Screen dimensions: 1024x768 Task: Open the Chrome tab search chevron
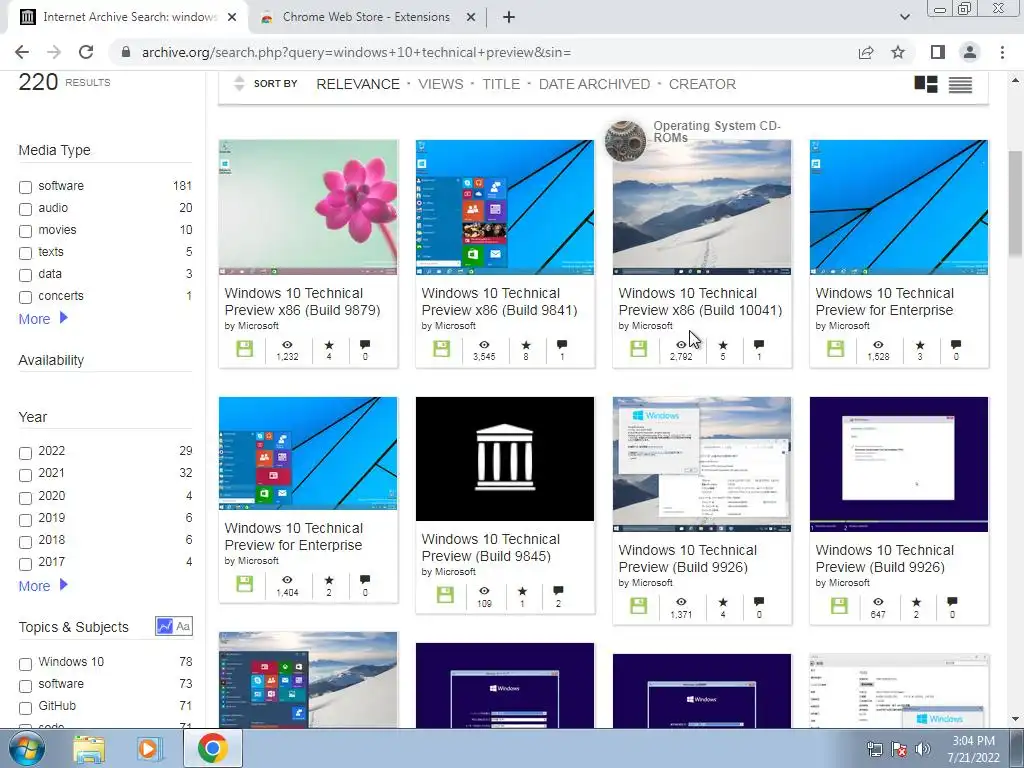tap(904, 17)
